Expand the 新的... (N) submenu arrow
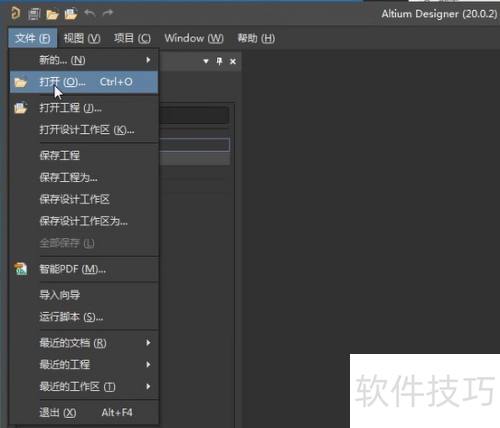The image size is (500, 428). (148, 60)
